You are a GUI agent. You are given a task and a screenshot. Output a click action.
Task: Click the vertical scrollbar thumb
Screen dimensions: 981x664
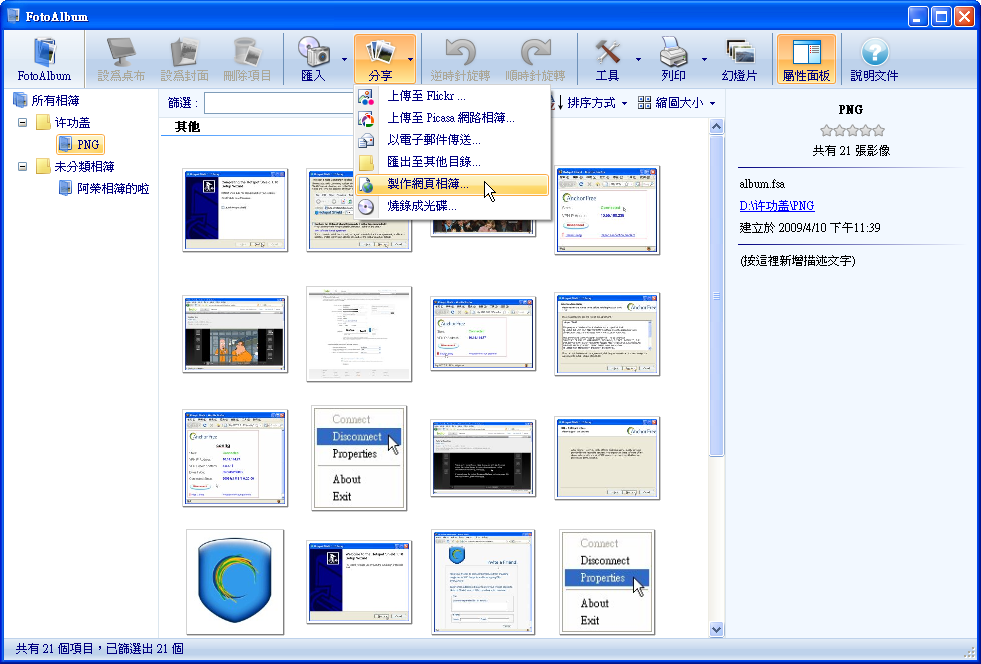tap(716, 295)
